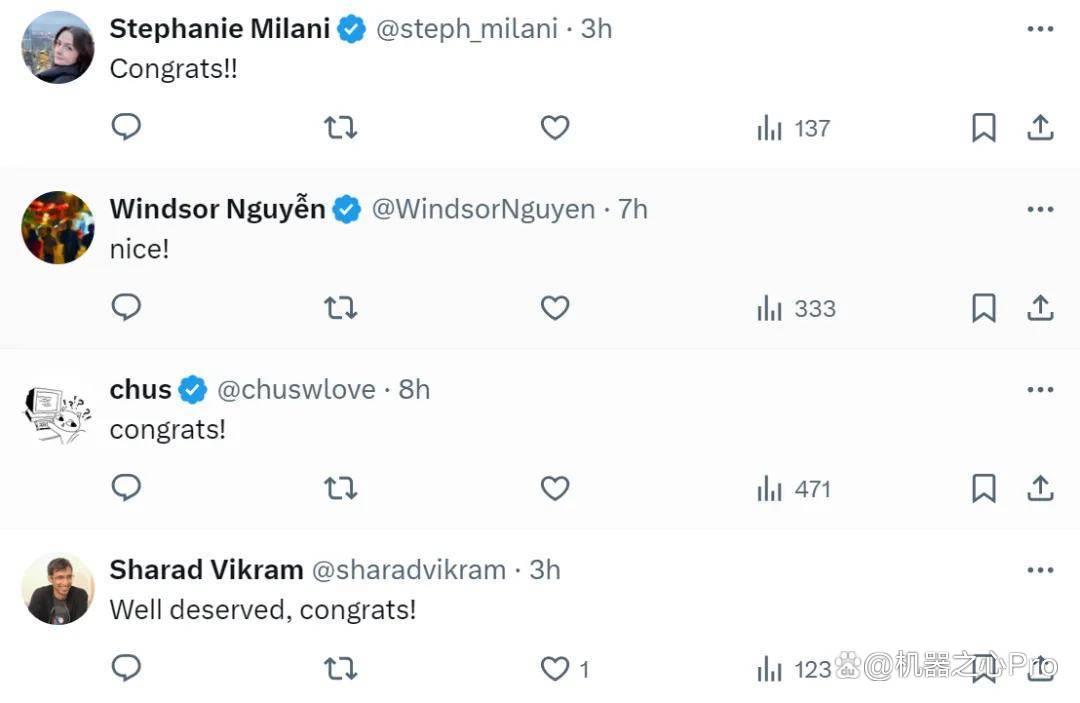Image resolution: width=1080 pixels, height=703 pixels.
Task: Open Stephanie Milani's profile name link
Action: pos(220,29)
